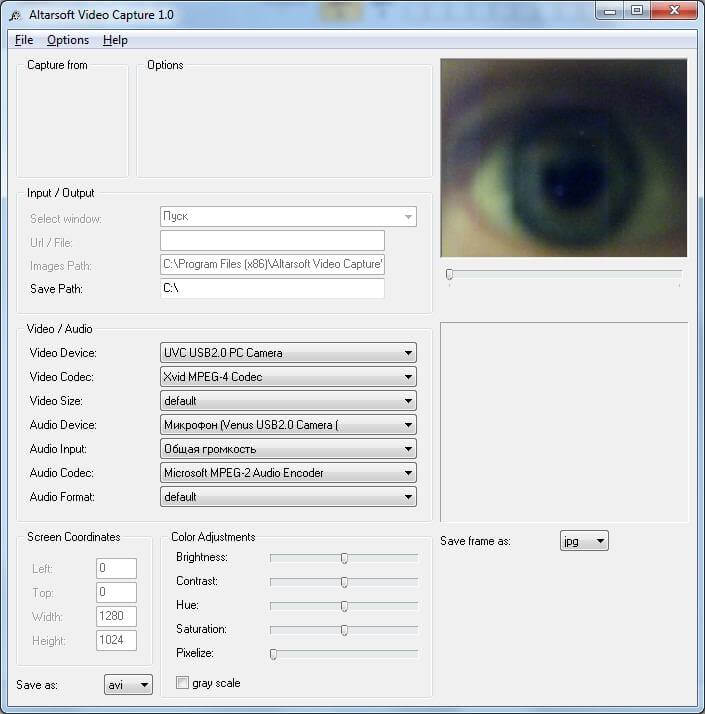Open the Help menu
This screenshot has height=714, width=705.
(x=115, y=40)
